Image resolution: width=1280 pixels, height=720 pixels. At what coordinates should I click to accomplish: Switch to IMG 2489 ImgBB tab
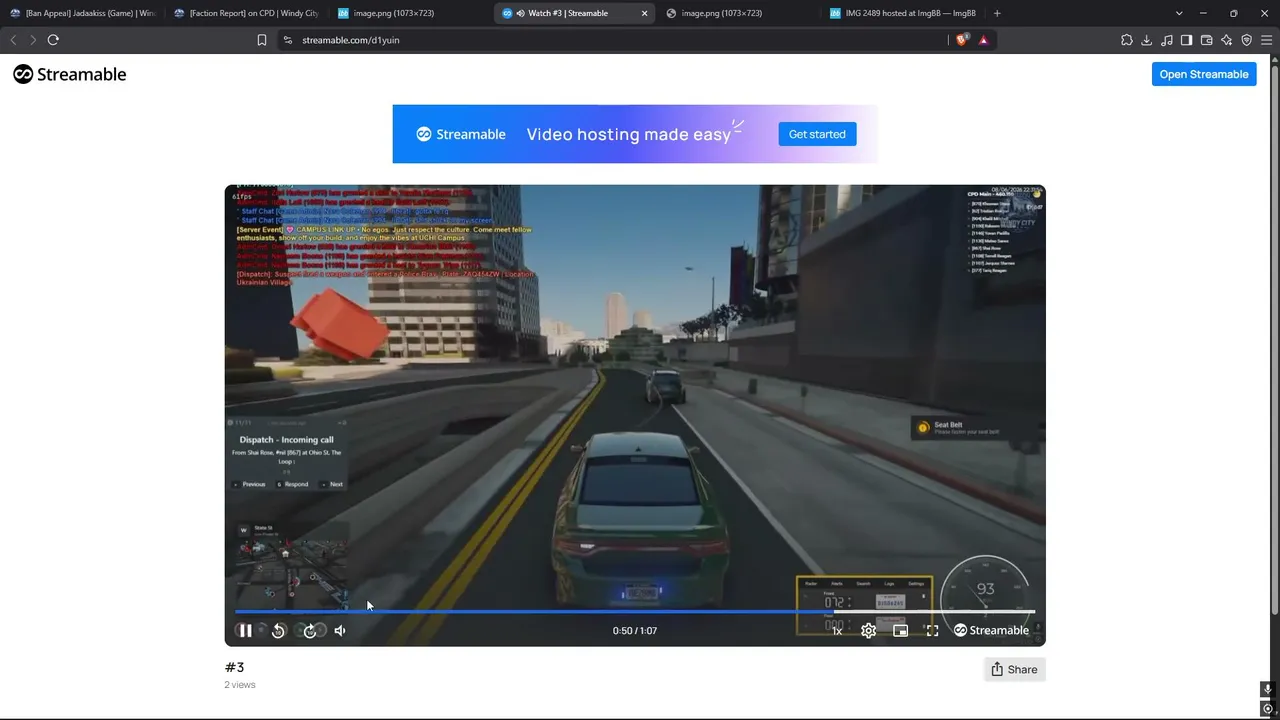click(x=902, y=13)
